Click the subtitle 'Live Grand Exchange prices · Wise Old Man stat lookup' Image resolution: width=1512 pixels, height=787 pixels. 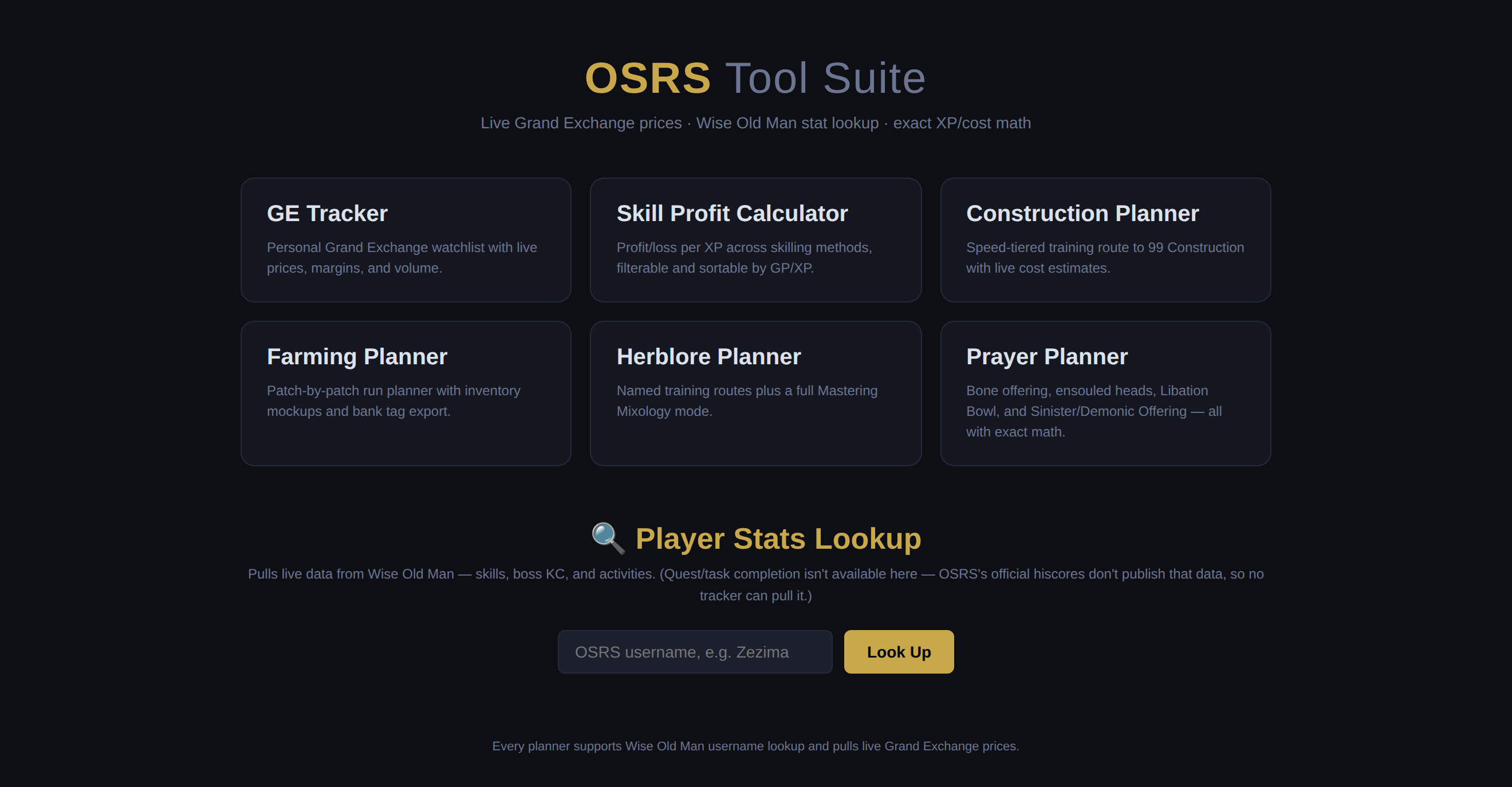click(x=680, y=123)
